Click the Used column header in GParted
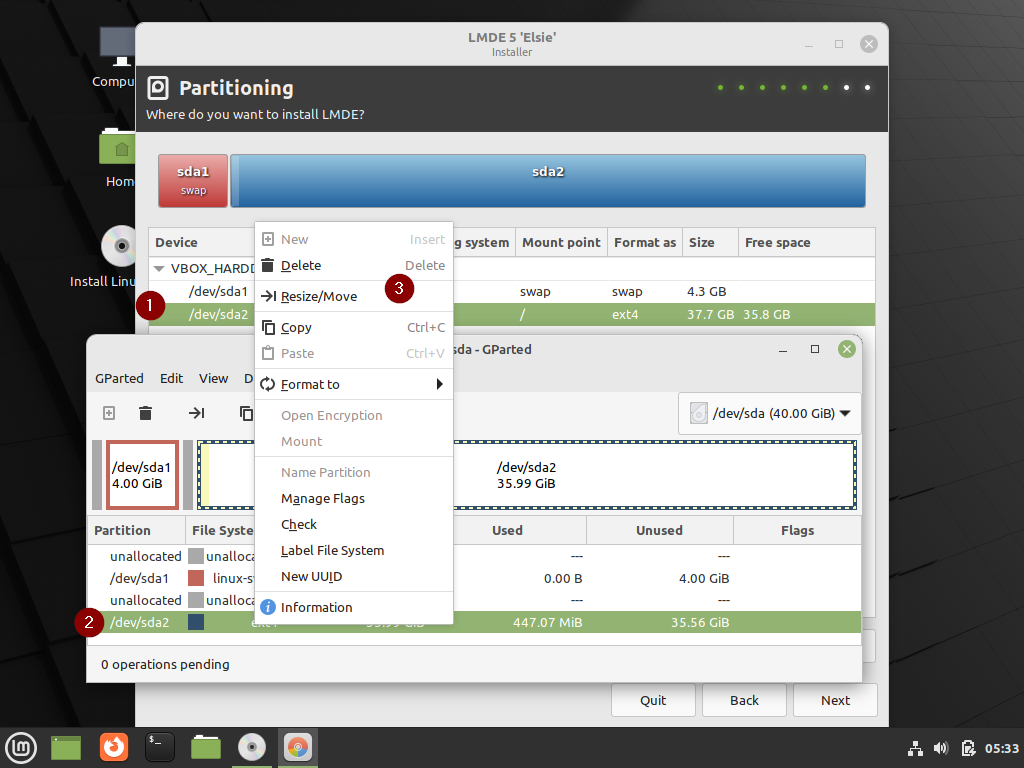 [x=507, y=530]
